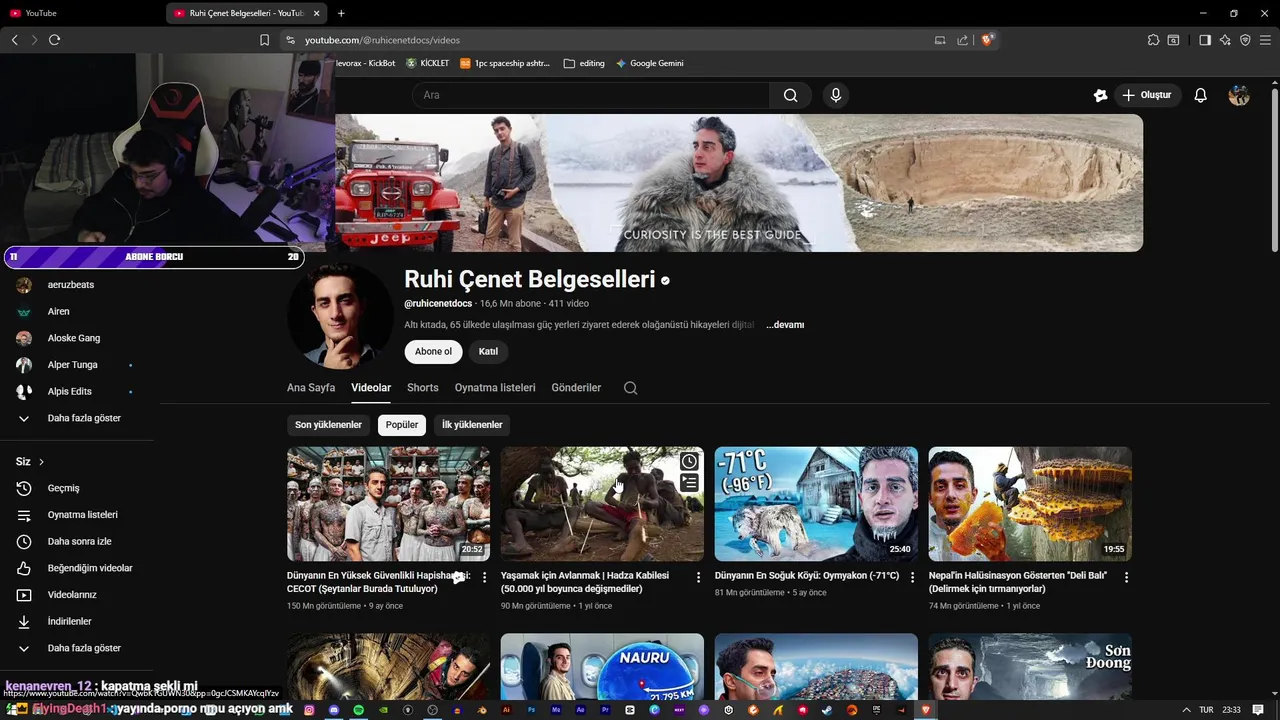Screen dimensions: 1280x720
Task: Select the İlk yüklenenler filter chip
Action: point(472,425)
